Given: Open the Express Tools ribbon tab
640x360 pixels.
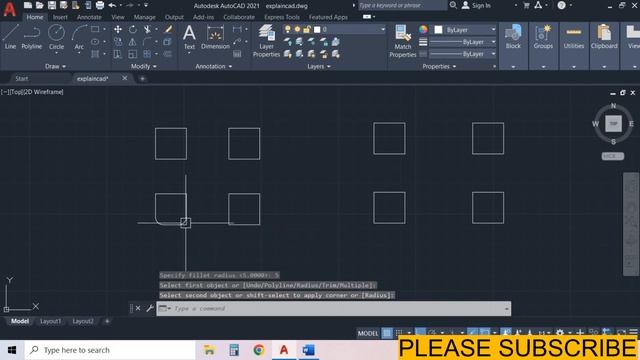Looking at the screenshot, I should tap(282, 17).
